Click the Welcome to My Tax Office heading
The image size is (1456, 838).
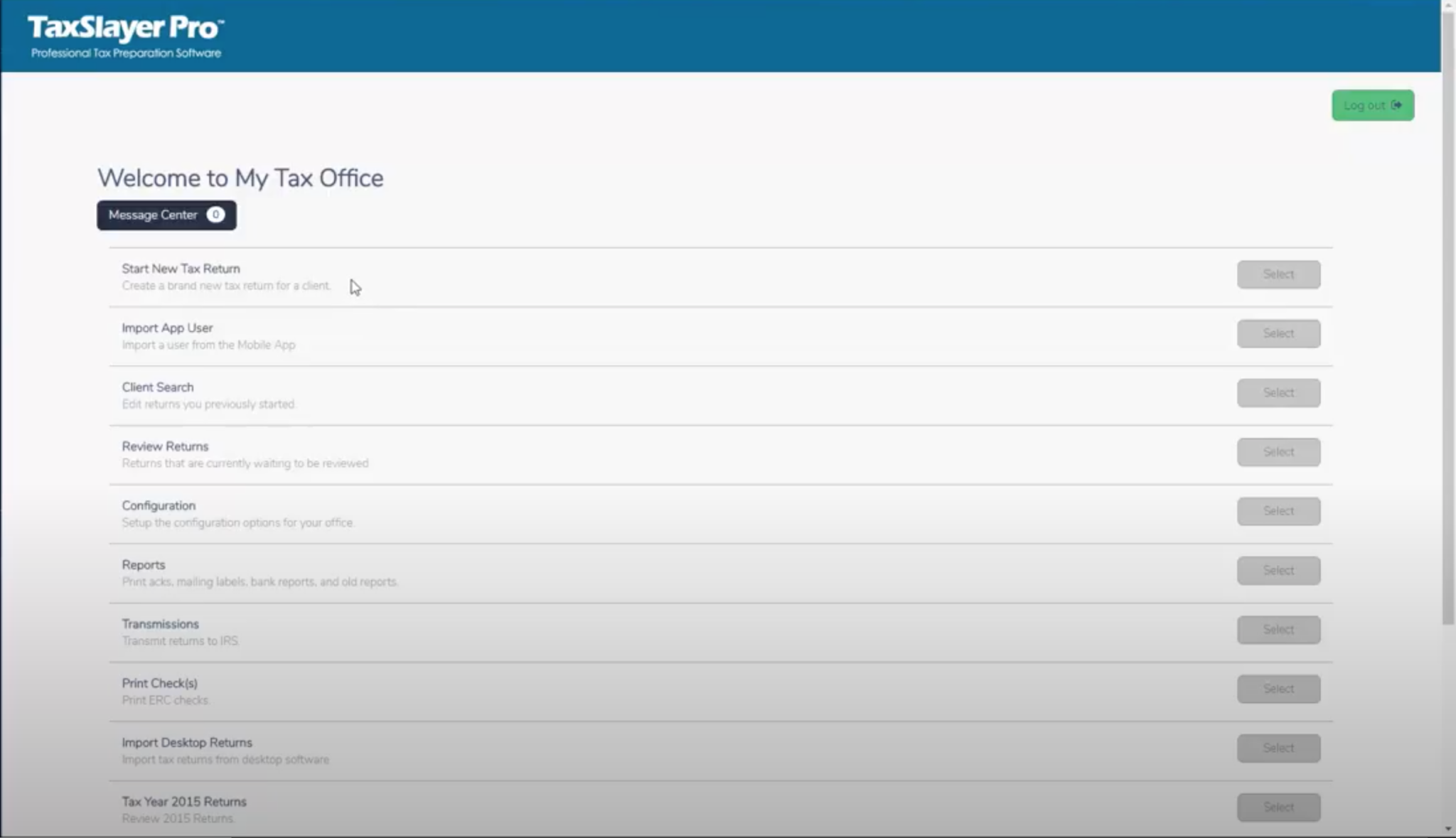coord(240,178)
